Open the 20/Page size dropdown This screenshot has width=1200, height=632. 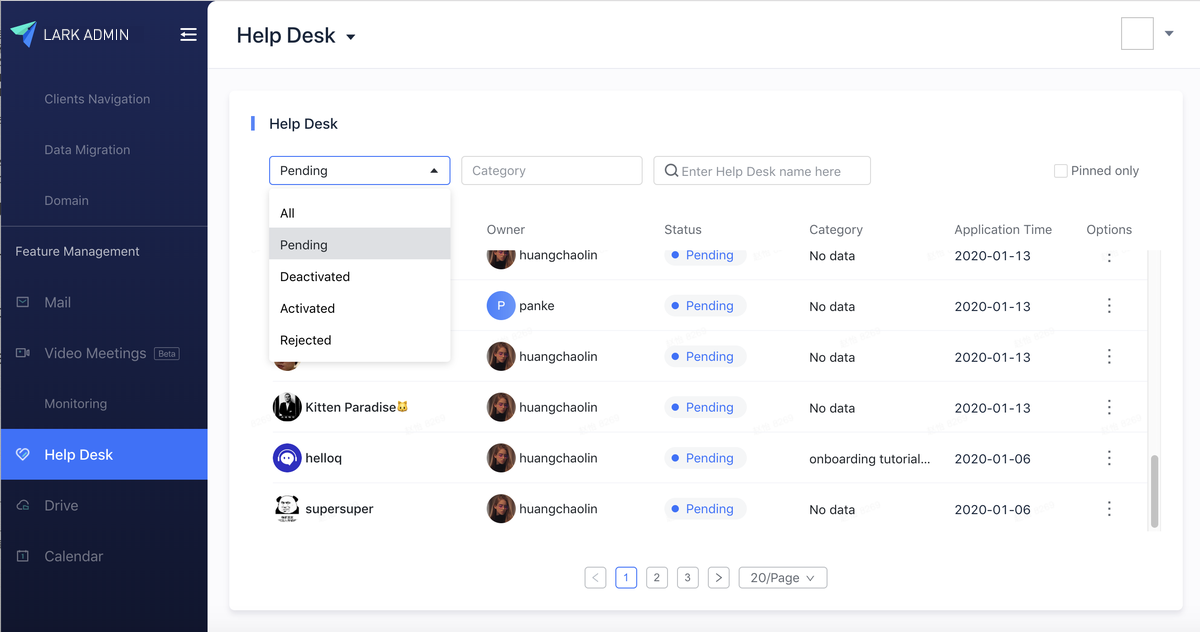(782, 578)
